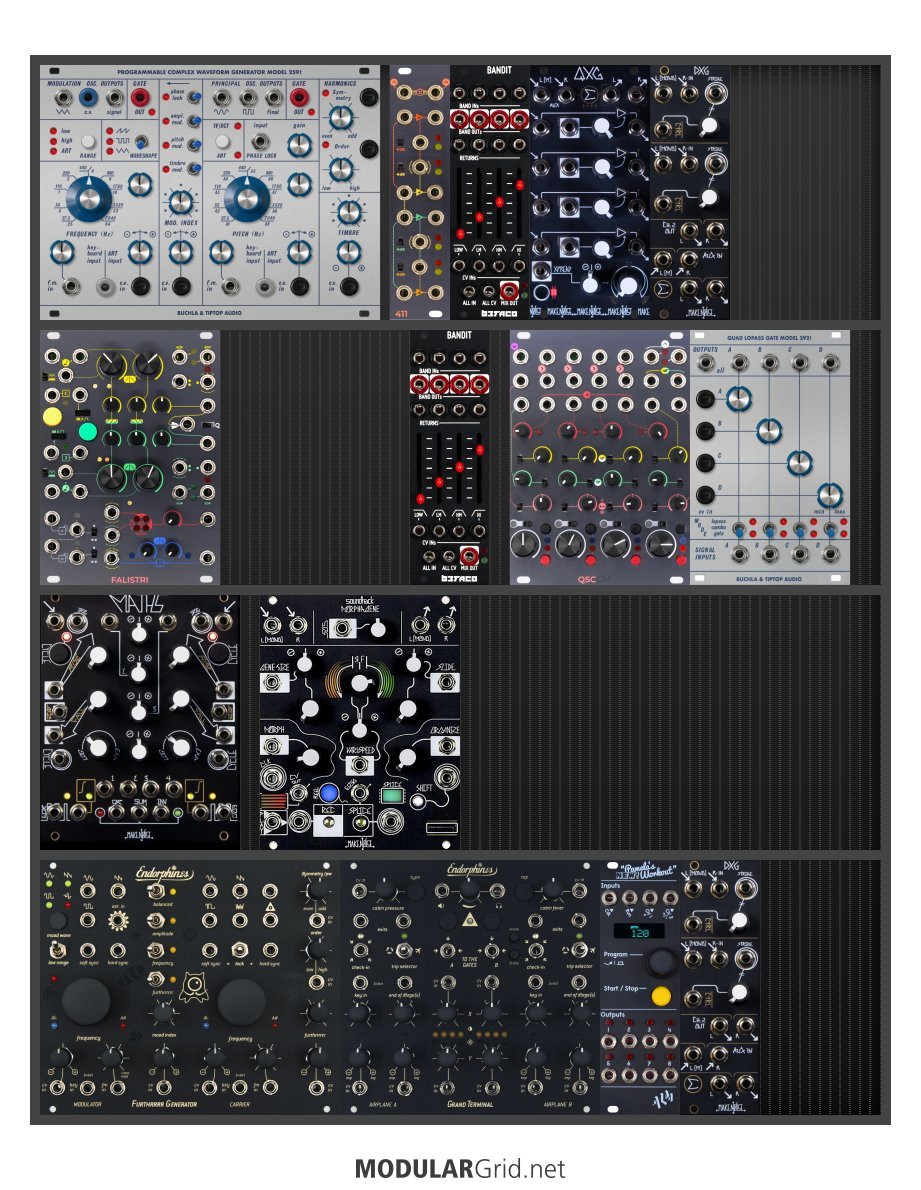Adjust the Timbre knob on the 259t
921x1190 pixels.
point(348,212)
